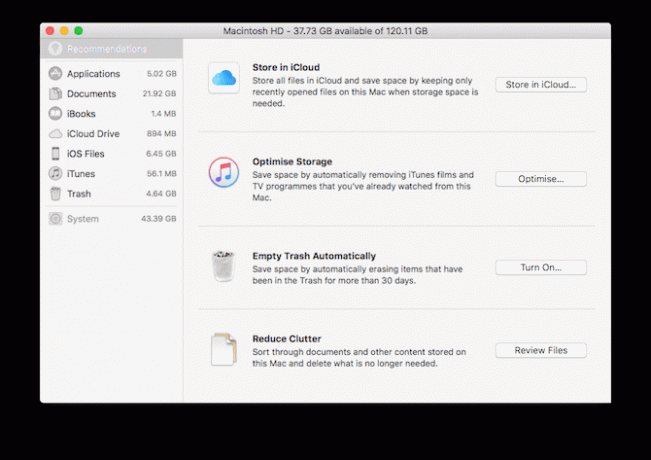Click the iCloud Drive cloud sidebar icon
Viewport: 651px width, 460px height.
pos(55,134)
